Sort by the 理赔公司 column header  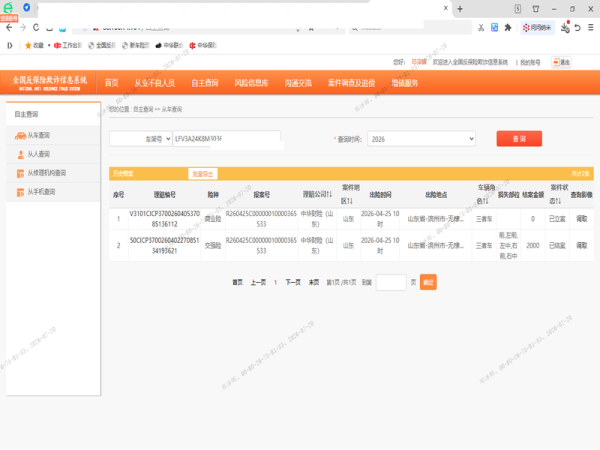point(317,194)
